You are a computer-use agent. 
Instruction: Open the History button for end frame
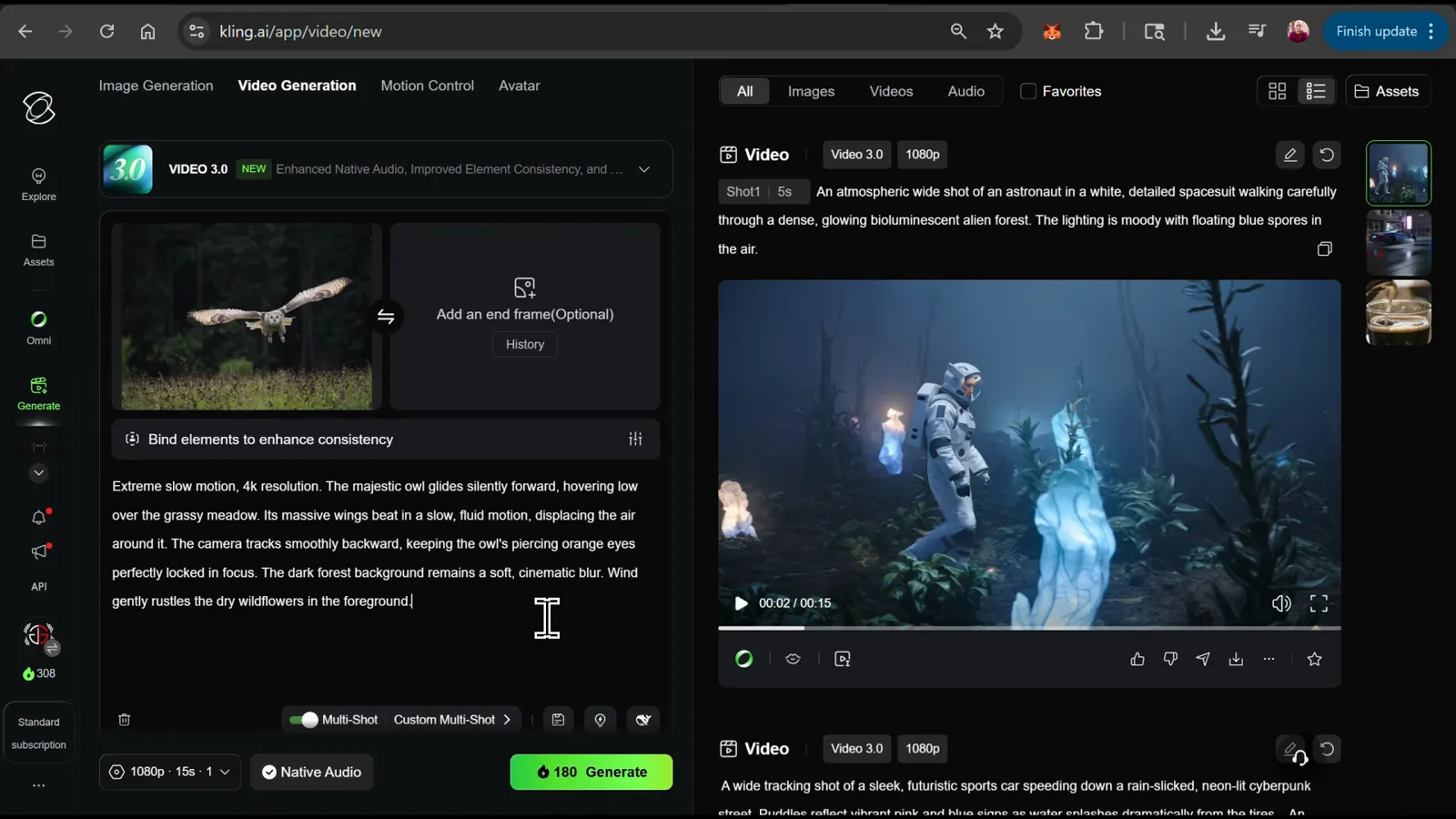(525, 344)
